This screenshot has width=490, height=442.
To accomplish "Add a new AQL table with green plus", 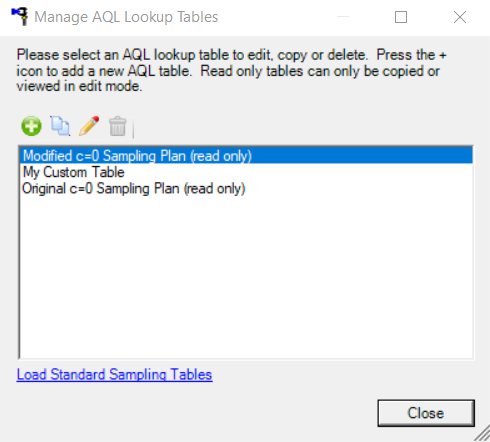I will coord(31,126).
